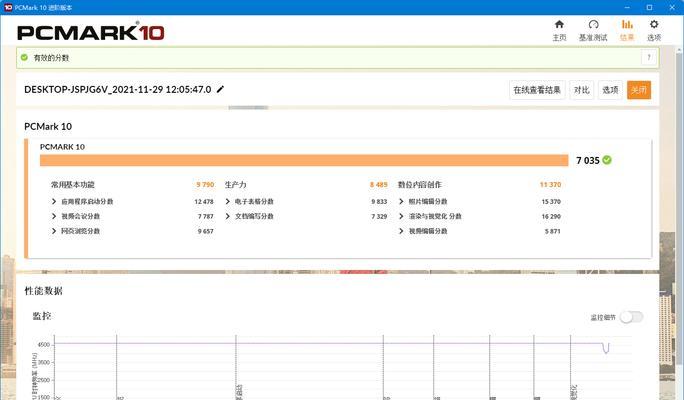
Task: Click the 12 478 app startup value
Action: [x=204, y=202]
